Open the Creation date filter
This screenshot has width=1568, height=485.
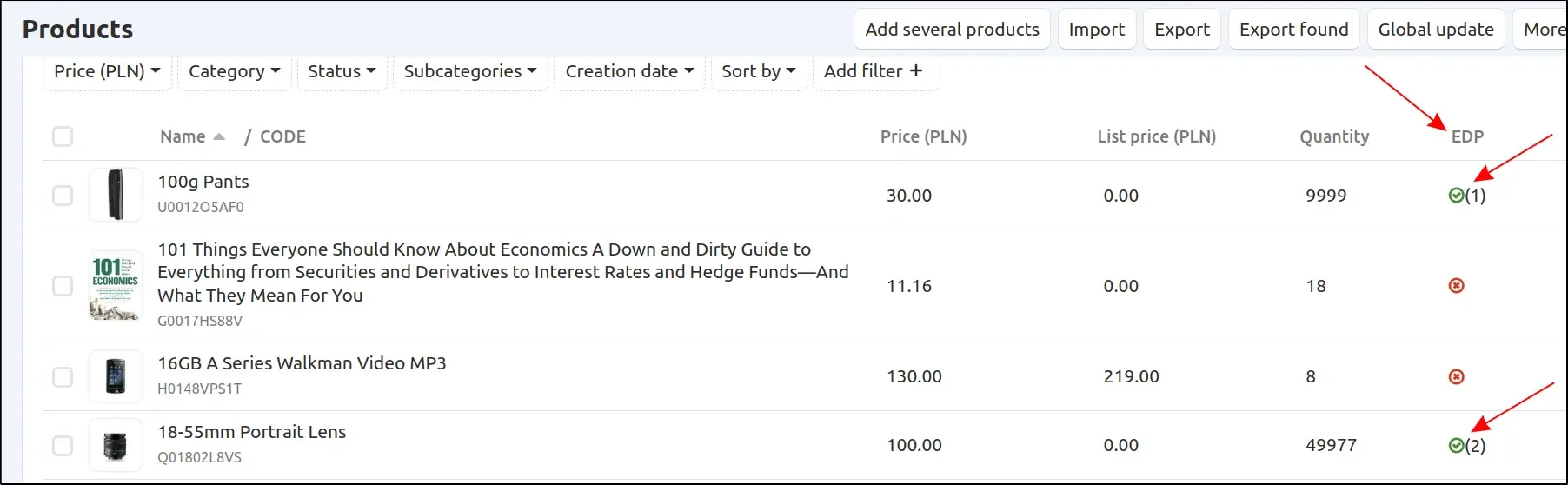(628, 71)
